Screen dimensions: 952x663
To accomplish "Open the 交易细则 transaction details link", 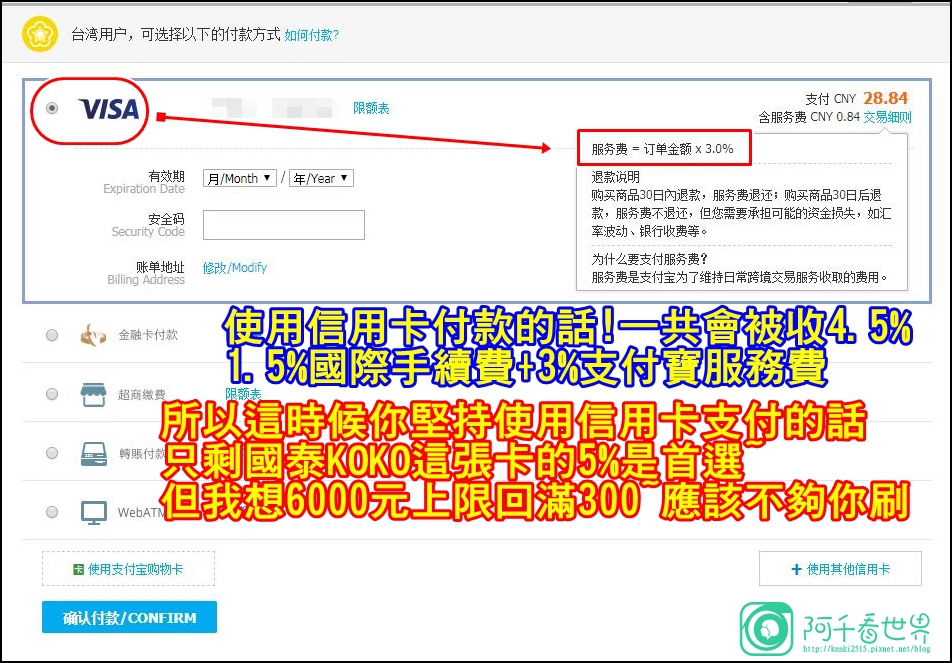I will pos(888,117).
